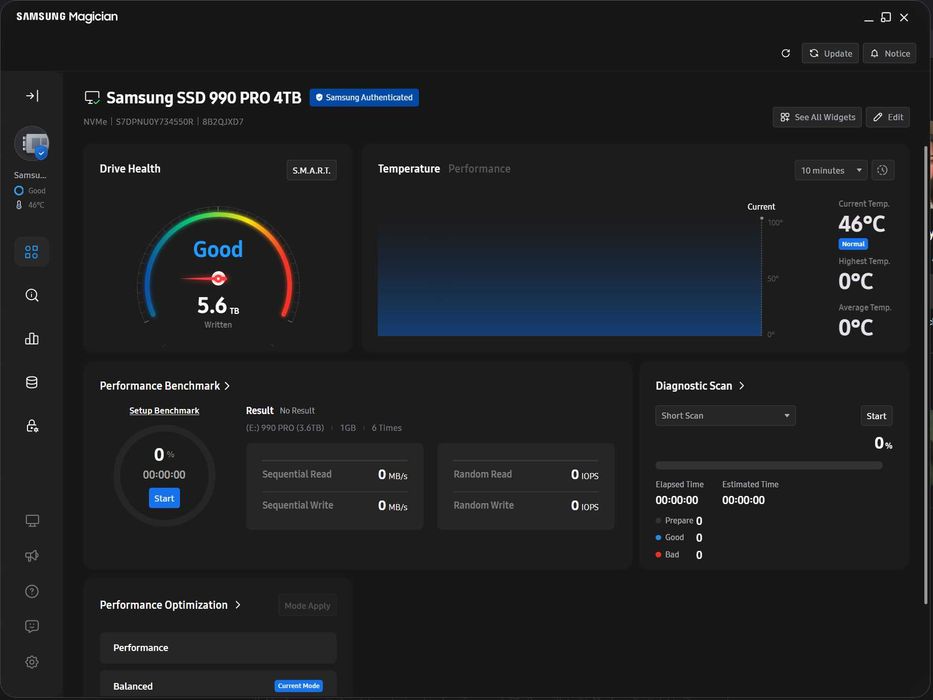Select the Performance optimization mode

(x=218, y=648)
